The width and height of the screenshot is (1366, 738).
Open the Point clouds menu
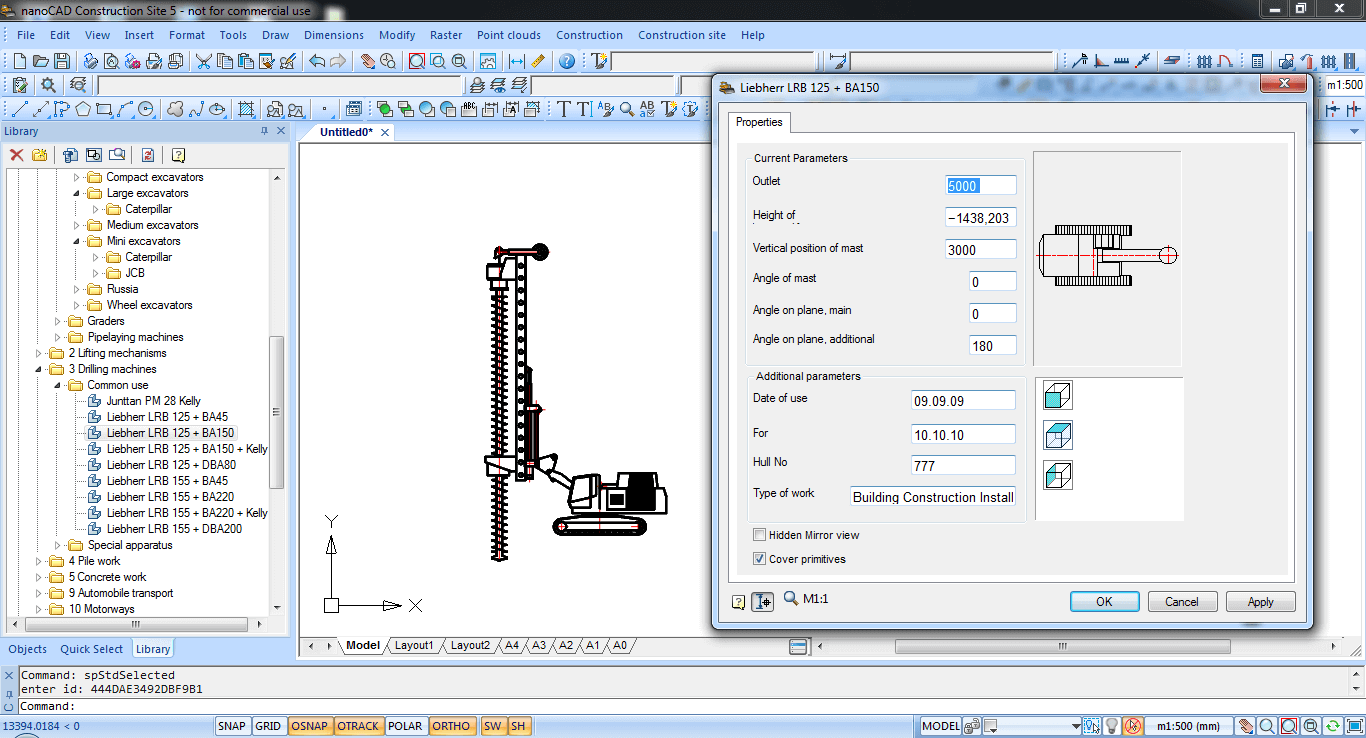pos(508,35)
